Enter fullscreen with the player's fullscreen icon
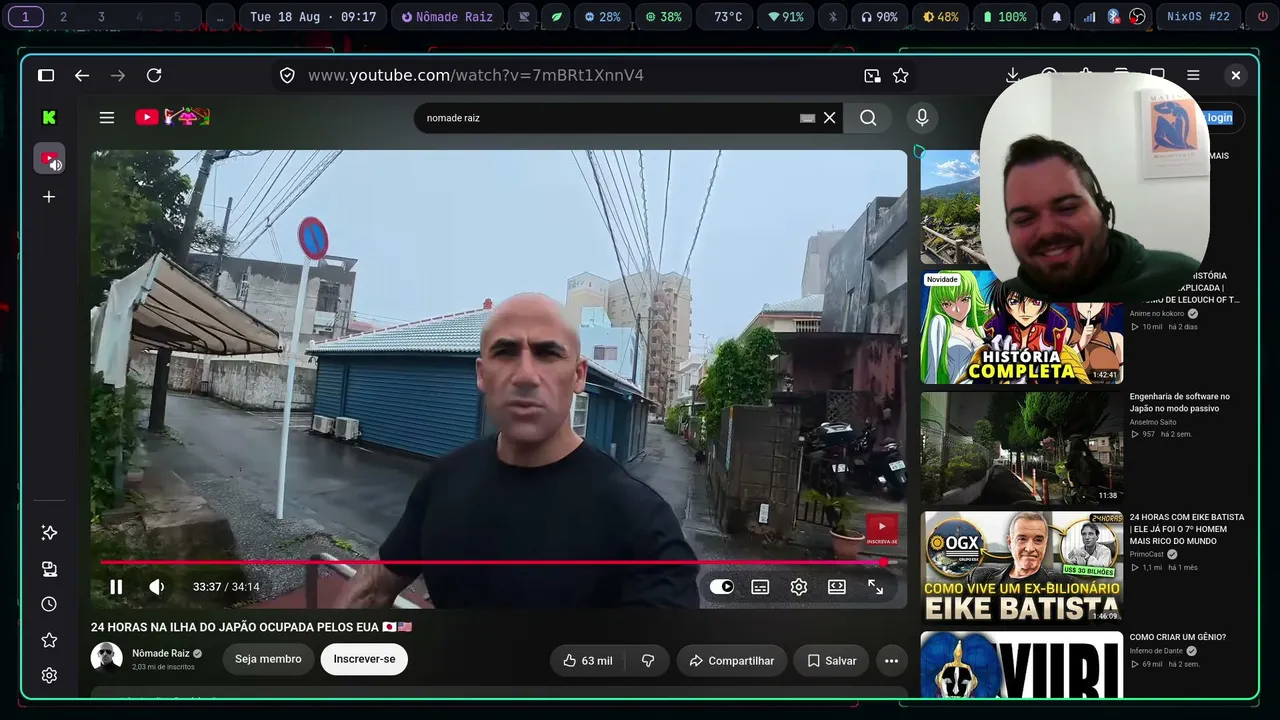 tap(875, 587)
